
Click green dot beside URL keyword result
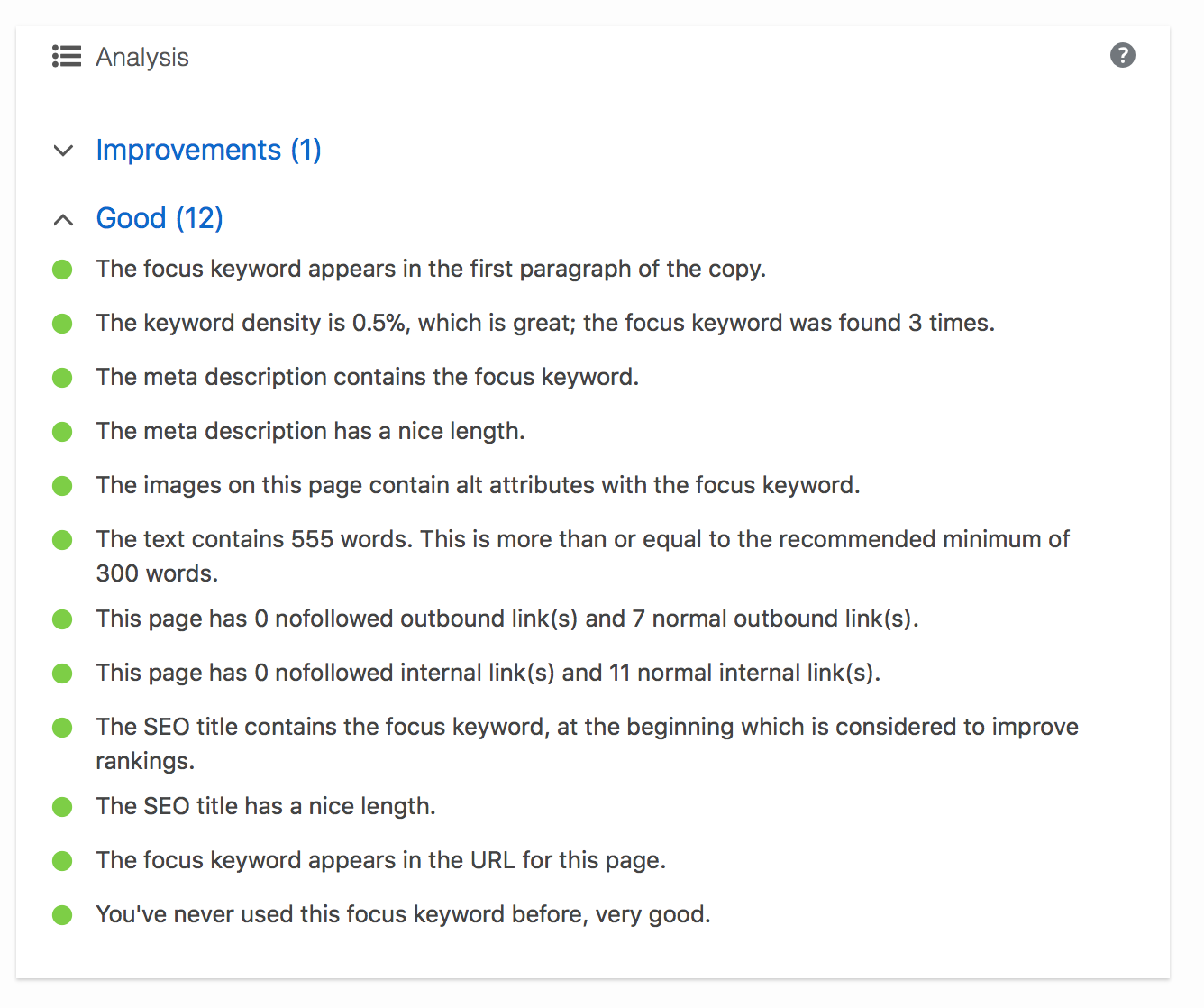62,861
